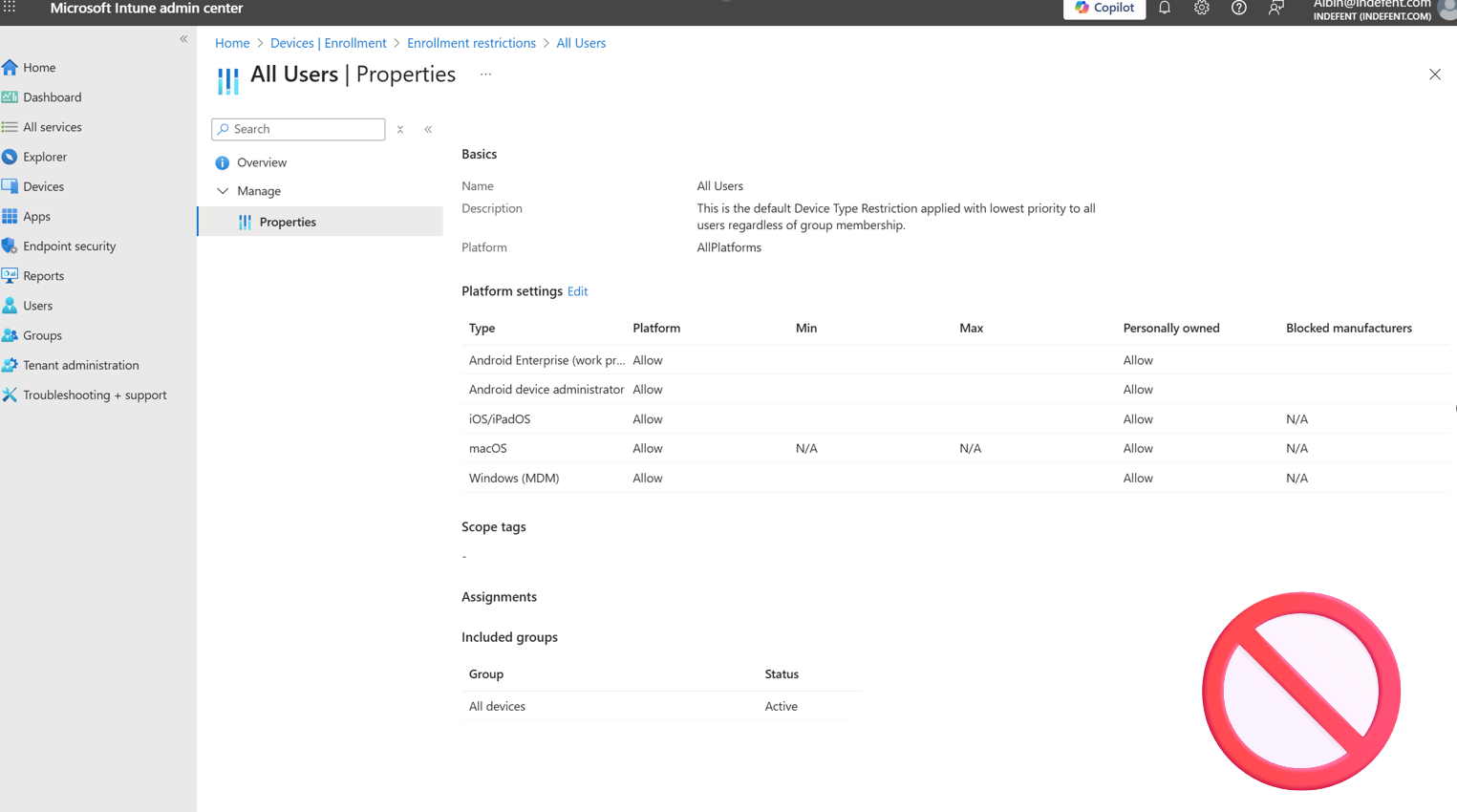Navigate to Enrollment restrictions breadcrumb
This screenshot has width=1457, height=812.
[x=471, y=43]
